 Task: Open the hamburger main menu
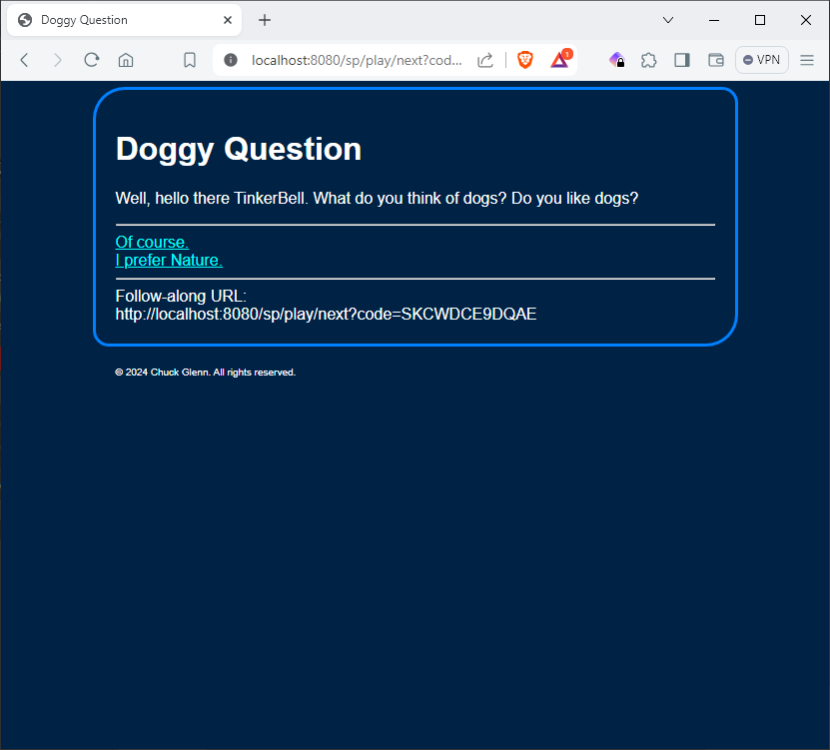(x=807, y=60)
